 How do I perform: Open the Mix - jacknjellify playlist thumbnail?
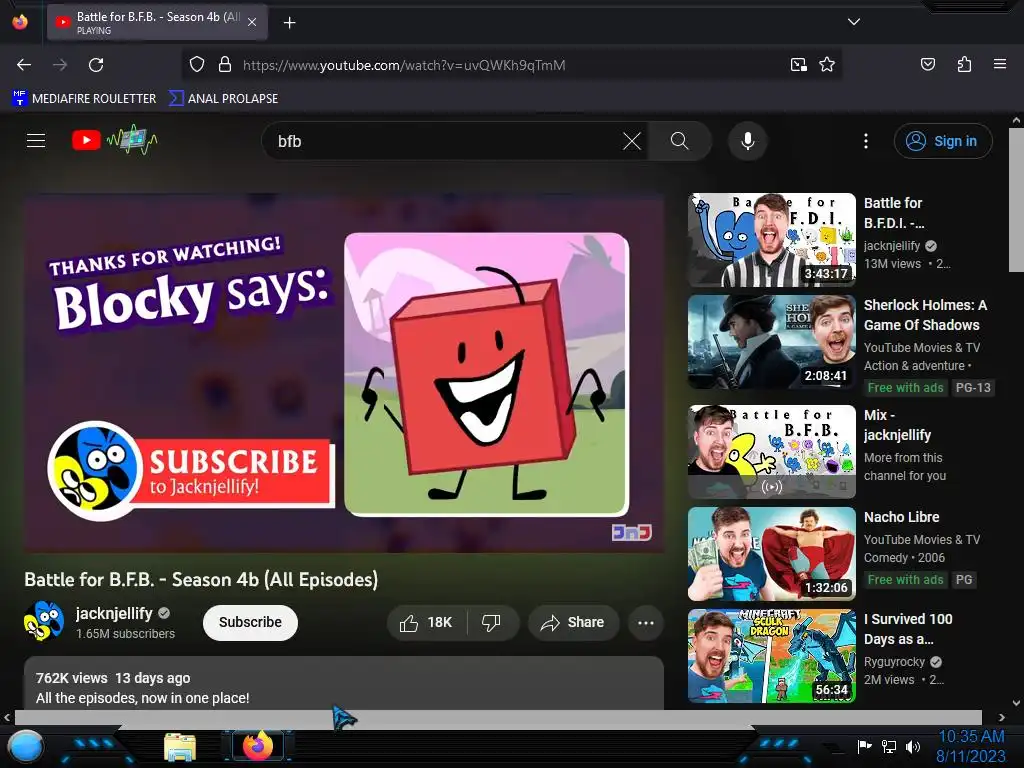[771, 452]
